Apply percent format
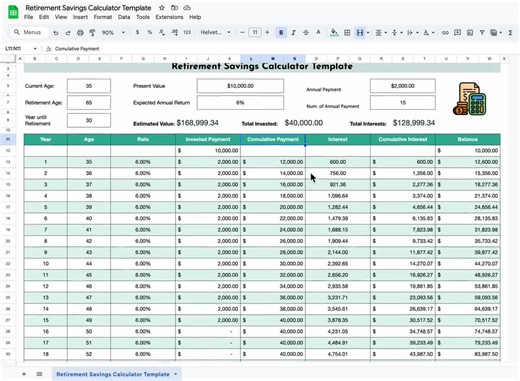Image resolution: width=520 pixels, height=381 pixels. (x=150, y=32)
